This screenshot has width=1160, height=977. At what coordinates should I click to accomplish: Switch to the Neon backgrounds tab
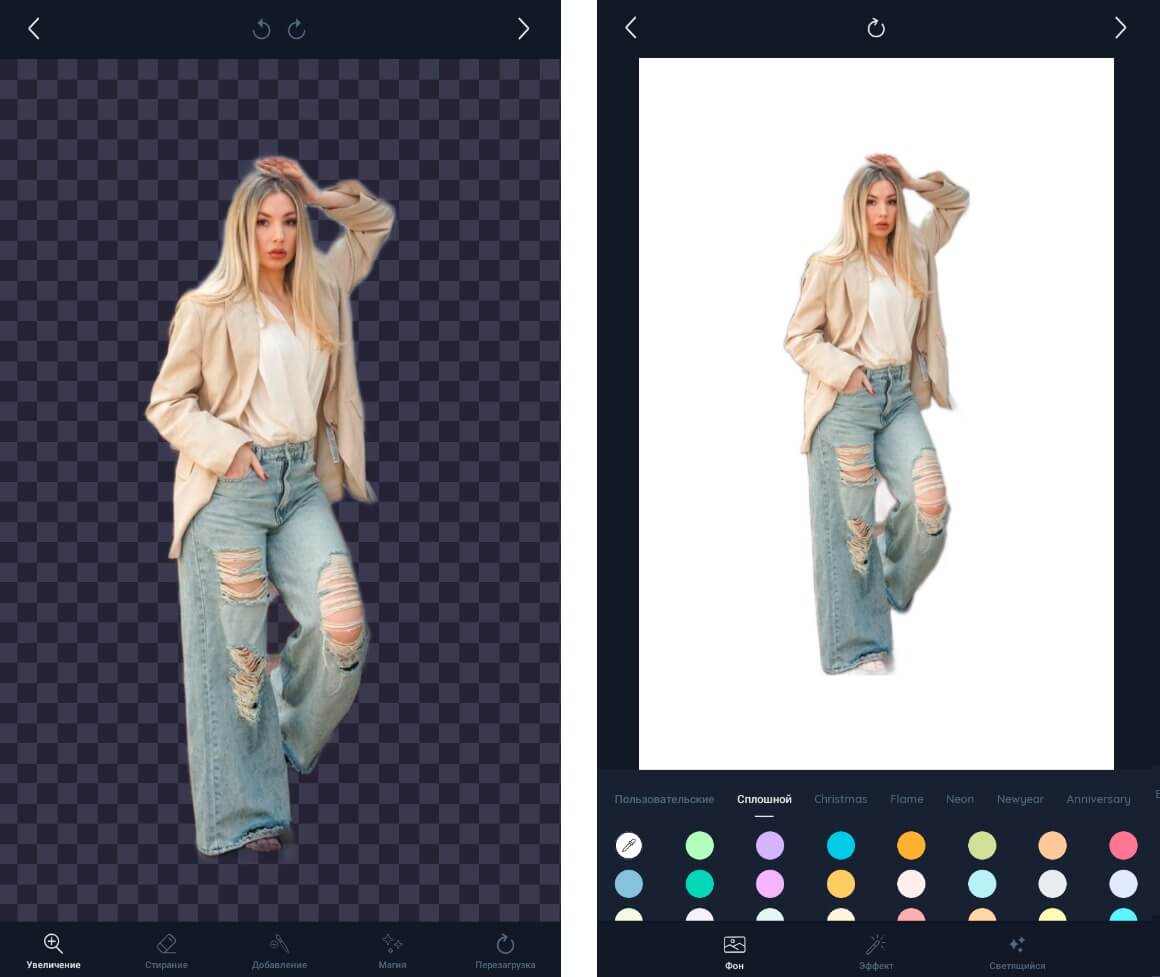(x=960, y=799)
